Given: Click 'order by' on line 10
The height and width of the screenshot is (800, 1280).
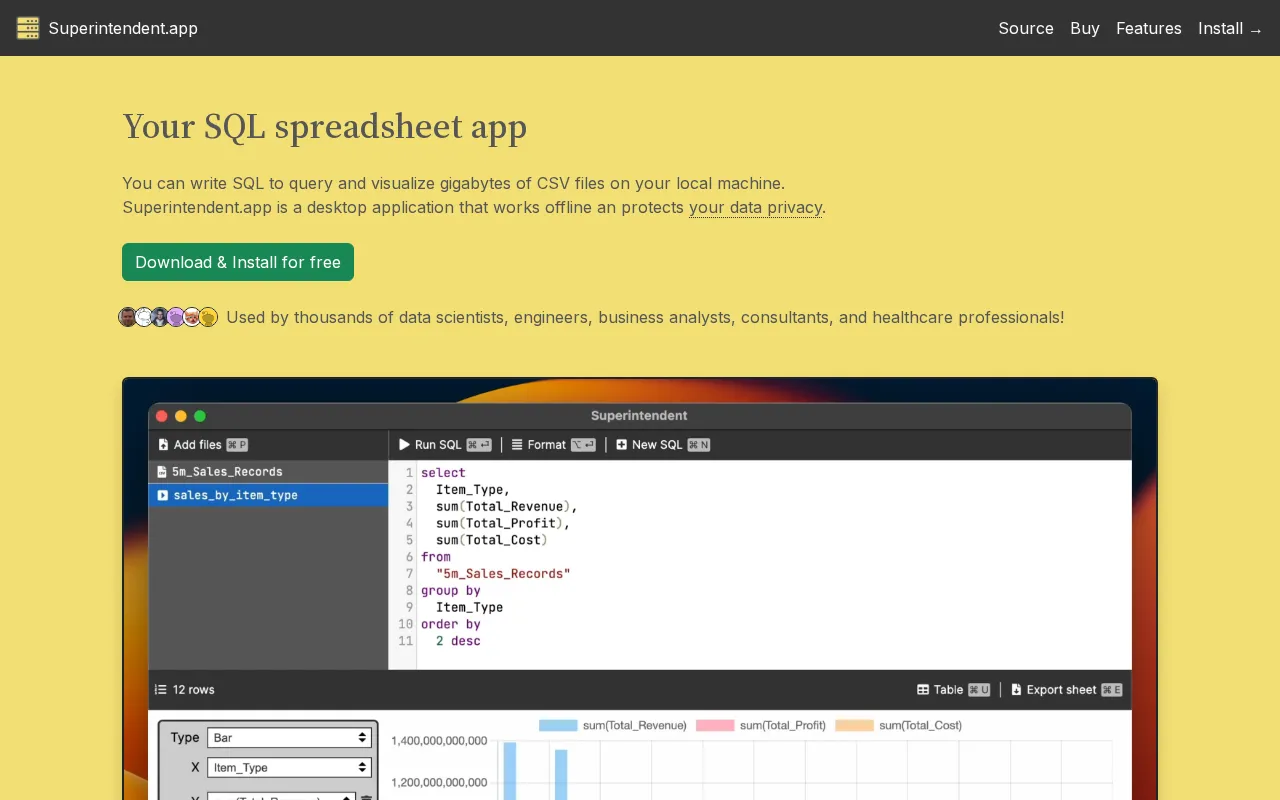Looking at the screenshot, I should coord(451,624).
